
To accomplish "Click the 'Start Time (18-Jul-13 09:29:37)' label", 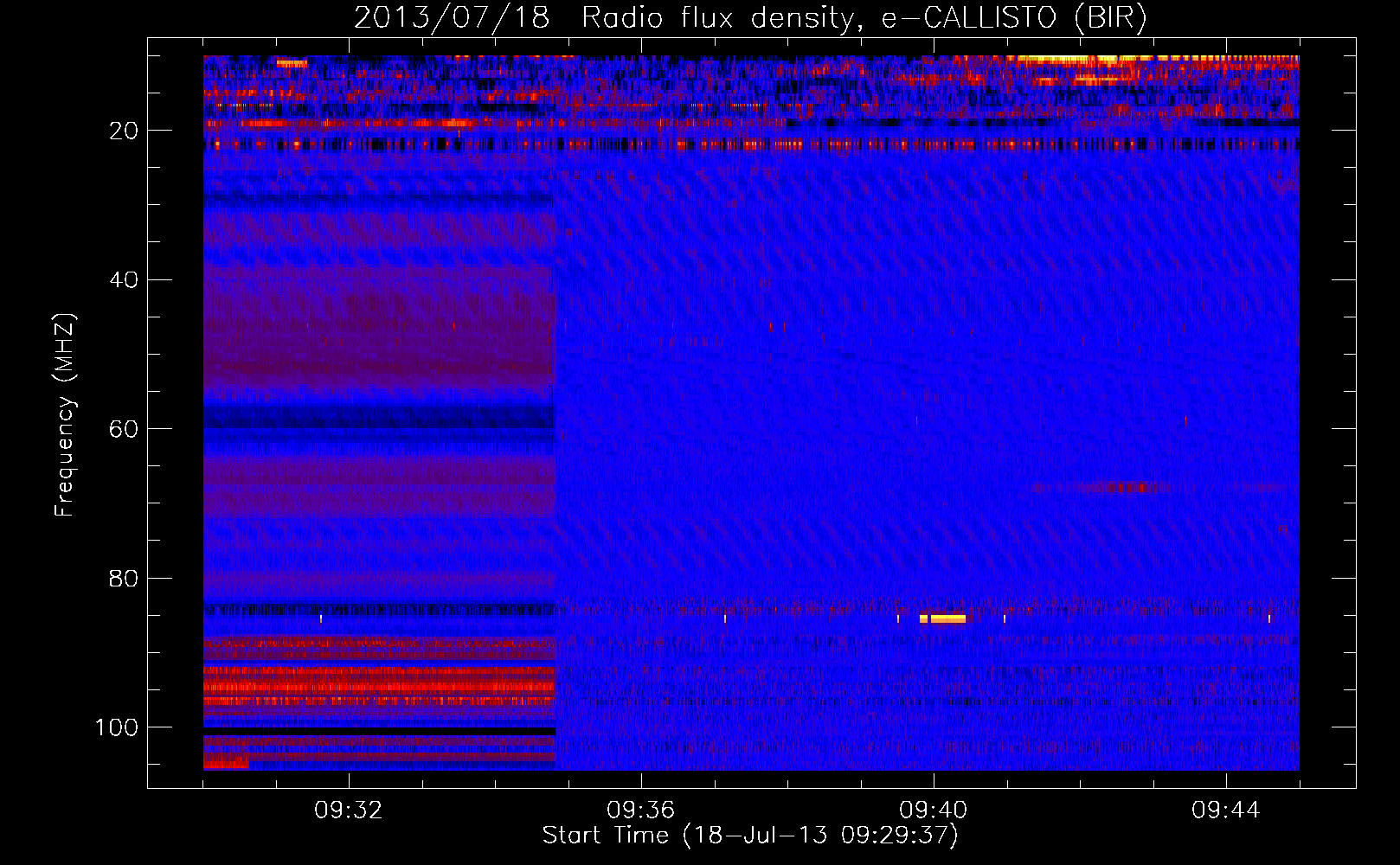I will (x=750, y=836).
